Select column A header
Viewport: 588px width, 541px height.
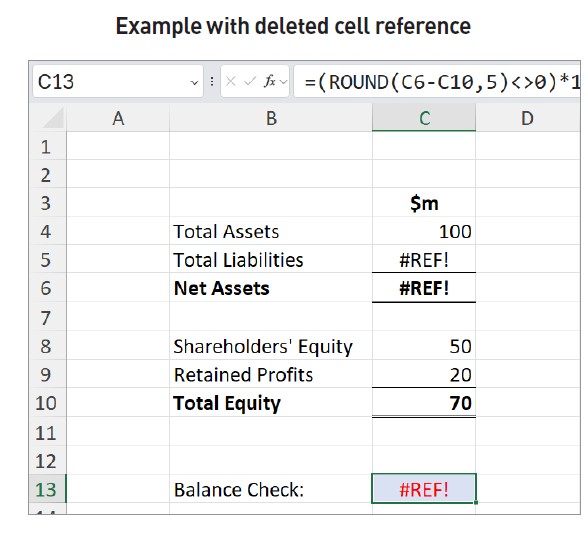(118, 118)
